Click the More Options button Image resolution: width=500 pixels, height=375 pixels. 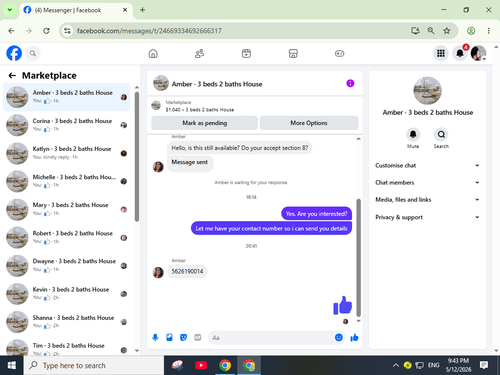(x=309, y=123)
